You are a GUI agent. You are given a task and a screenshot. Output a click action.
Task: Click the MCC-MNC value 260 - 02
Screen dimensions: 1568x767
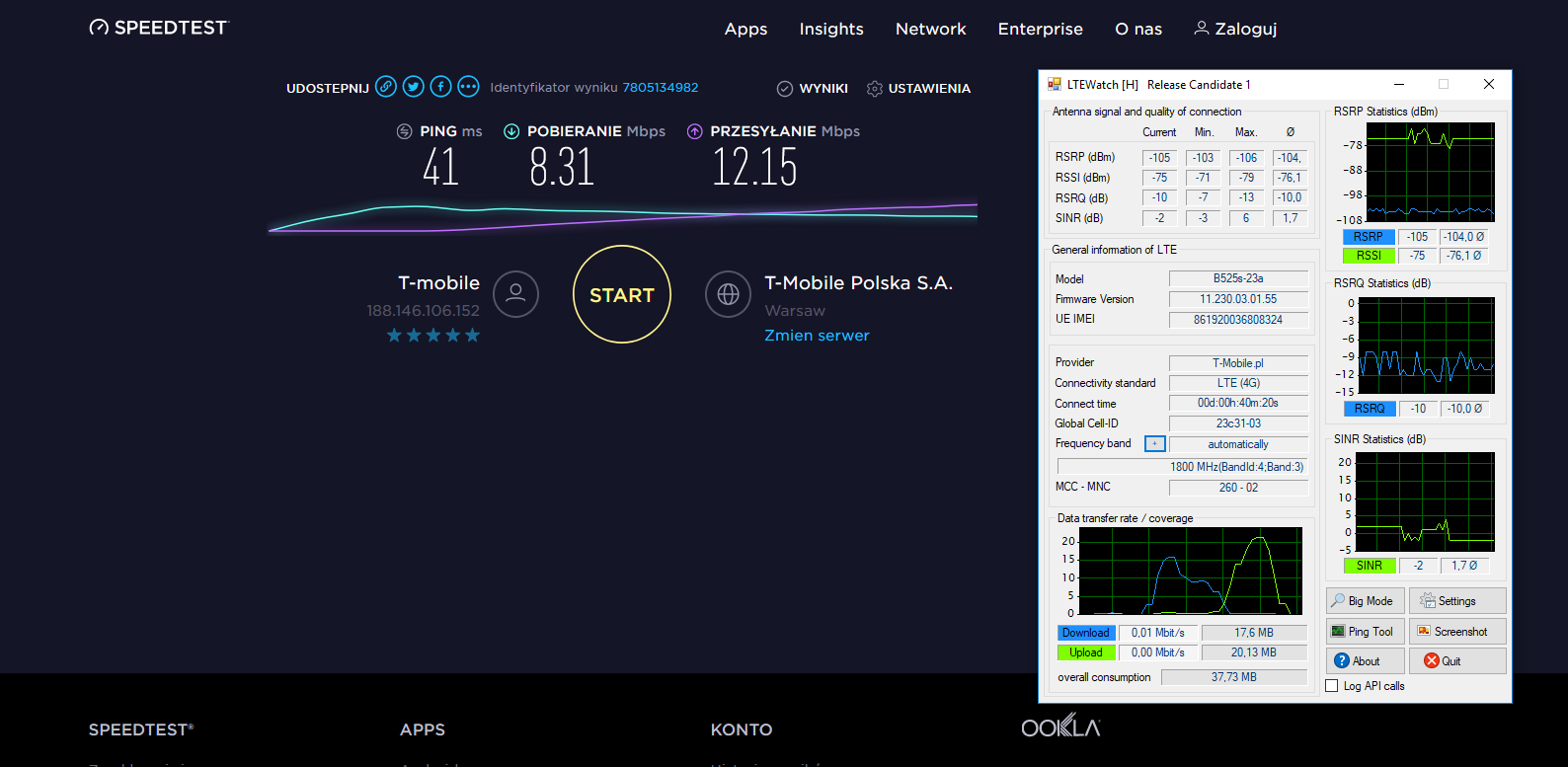coord(1238,488)
